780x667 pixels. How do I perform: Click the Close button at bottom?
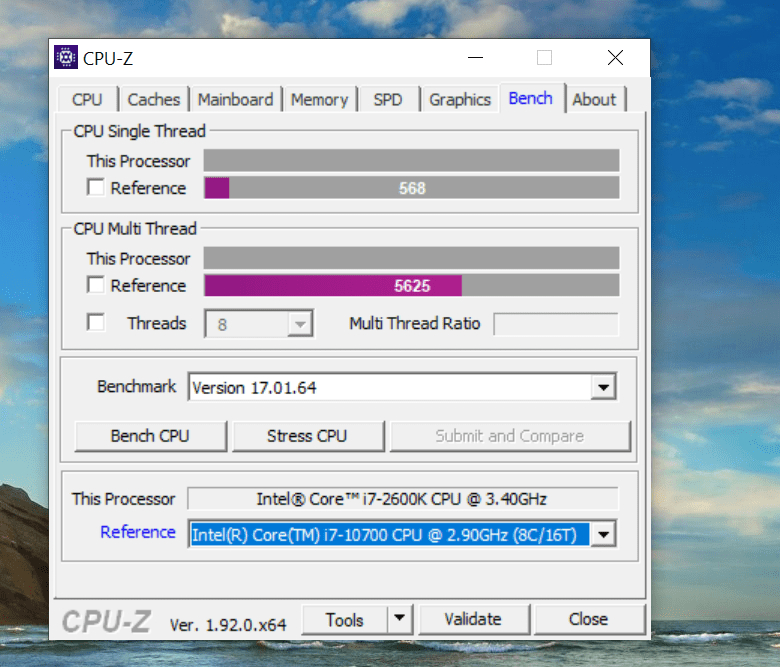(589, 620)
